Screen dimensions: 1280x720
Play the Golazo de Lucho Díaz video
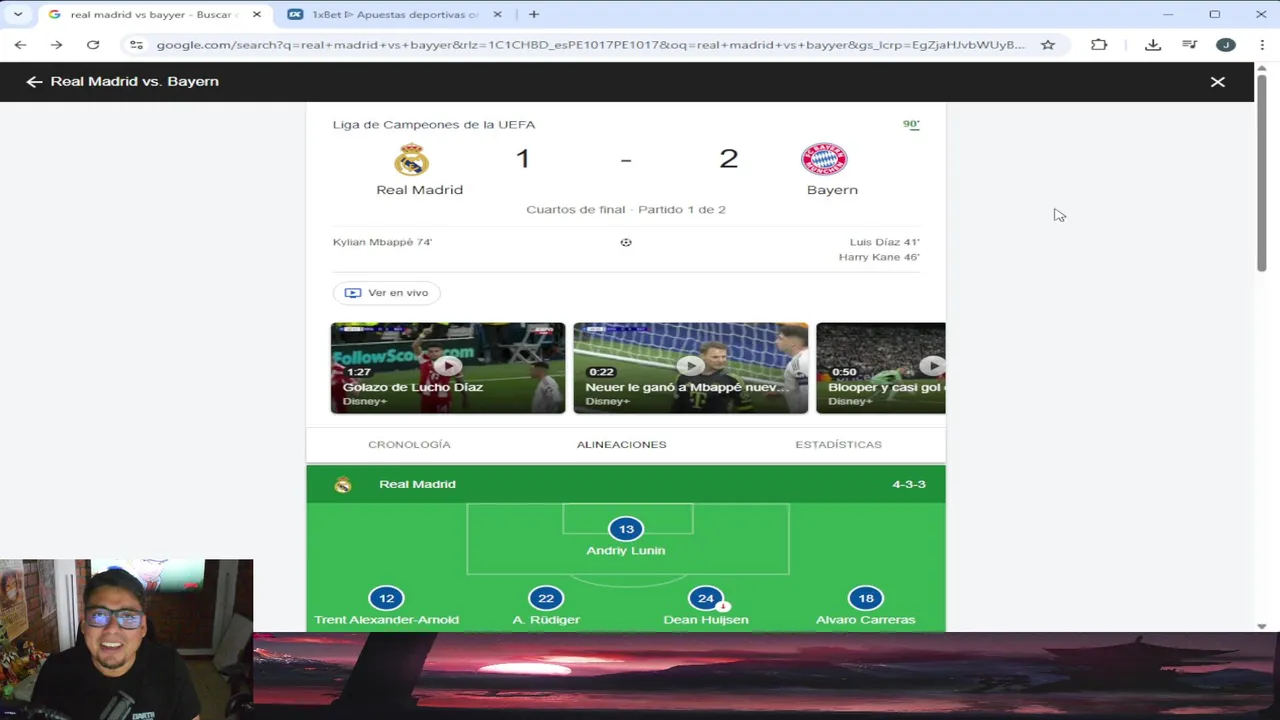point(448,368)
